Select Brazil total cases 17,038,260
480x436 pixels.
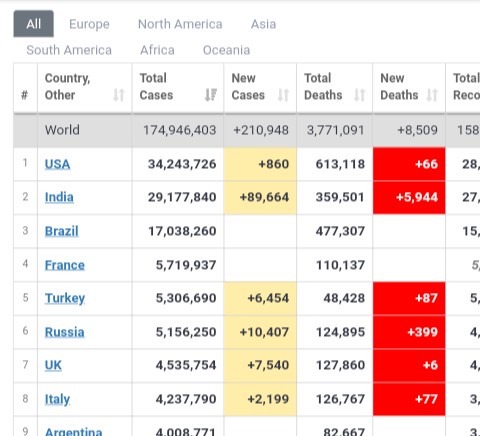tap(182, 231)
